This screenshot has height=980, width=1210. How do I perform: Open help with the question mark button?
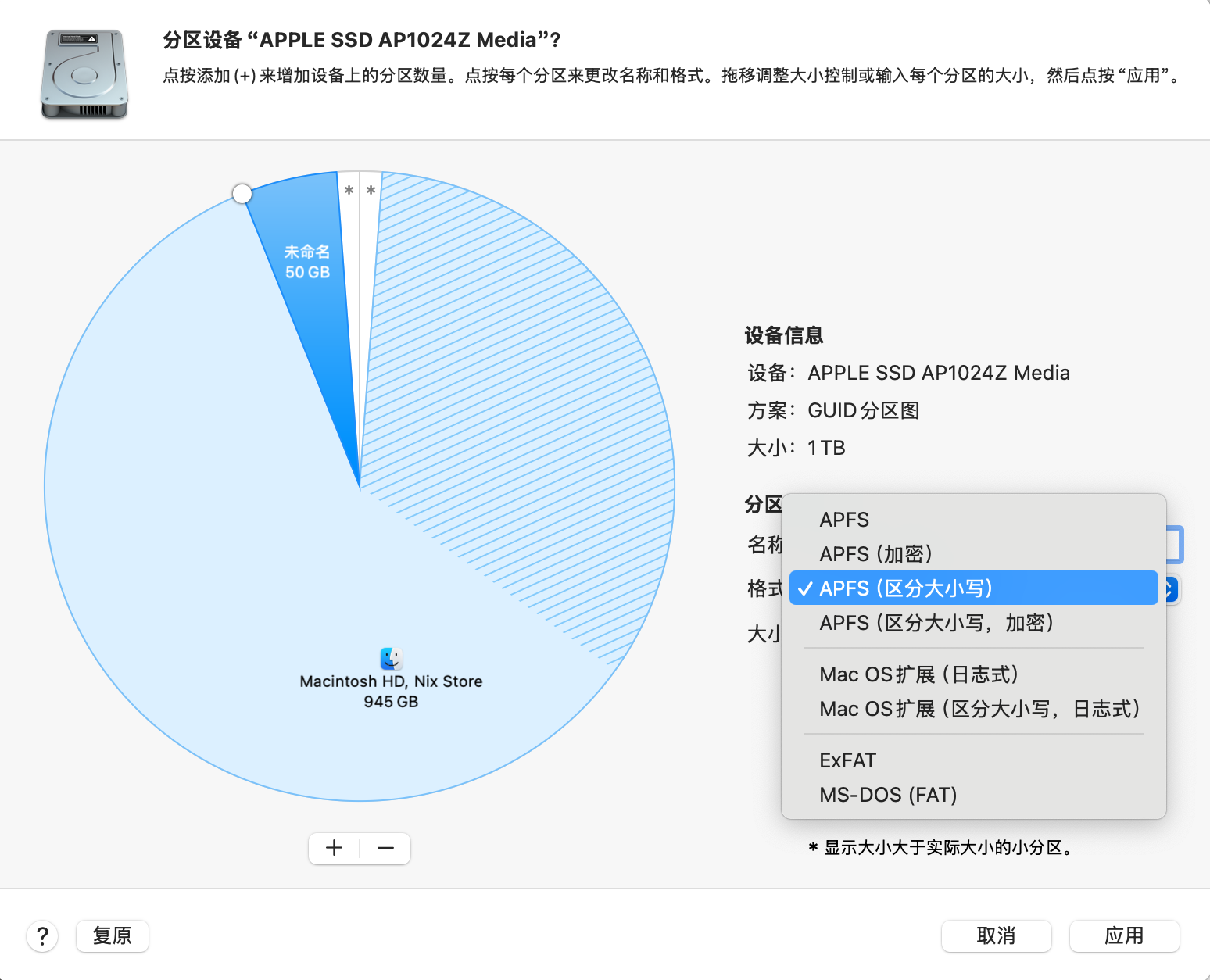point(43,935)
